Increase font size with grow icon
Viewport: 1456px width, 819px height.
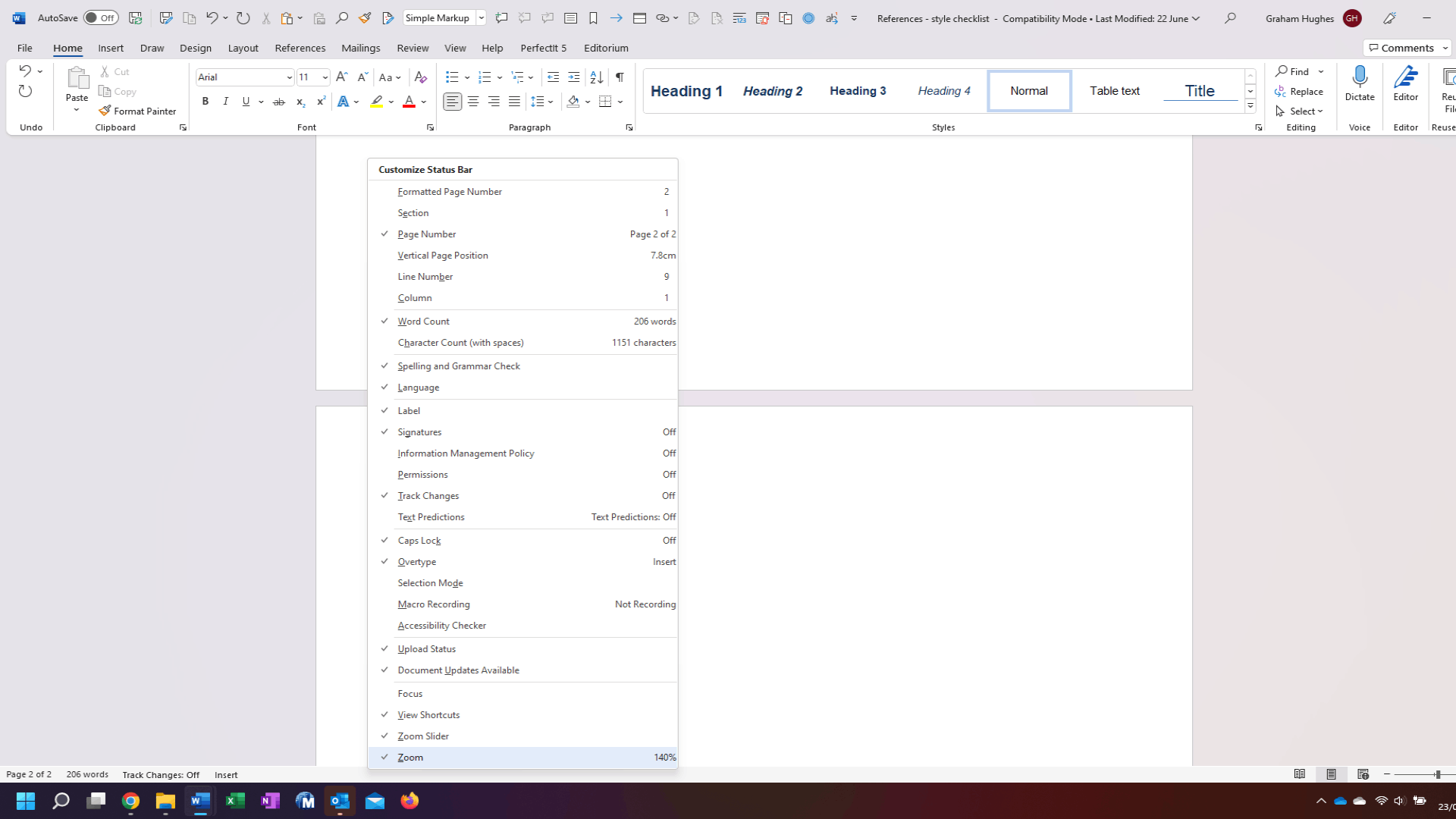click(x=341, y=77)
